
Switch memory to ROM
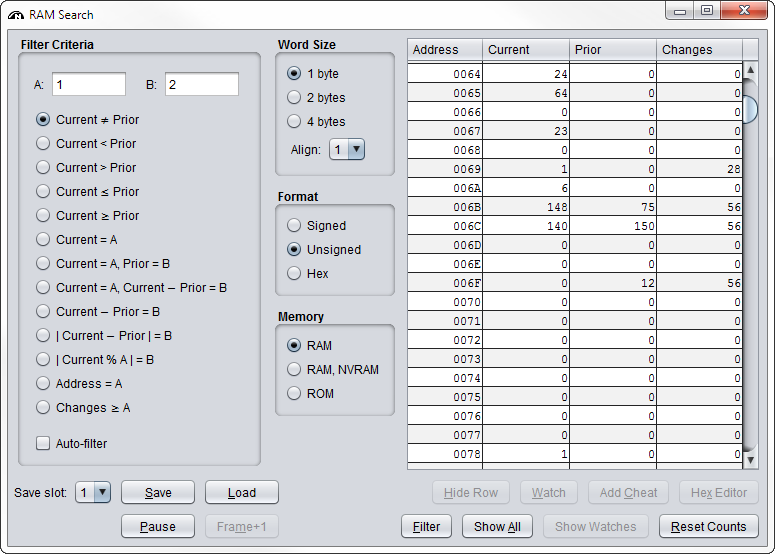click(x=294, y=393)
